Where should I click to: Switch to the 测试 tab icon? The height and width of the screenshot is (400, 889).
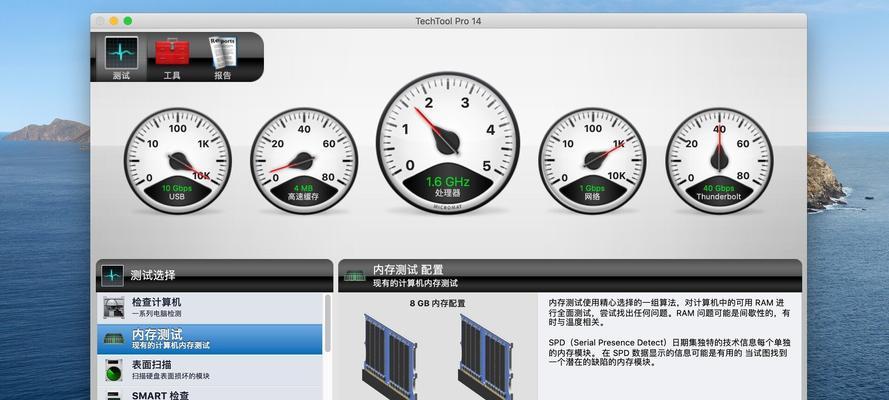pyautogui.click(x=121, y=57)
